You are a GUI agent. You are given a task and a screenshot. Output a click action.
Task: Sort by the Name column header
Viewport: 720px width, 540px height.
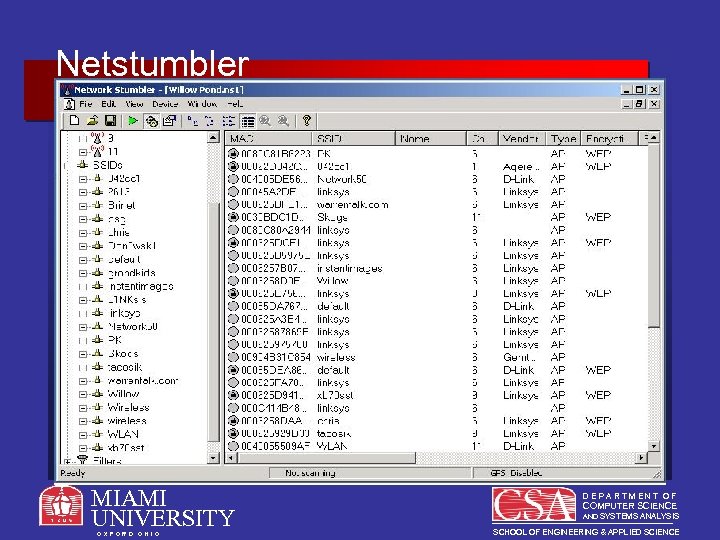point(431,138)
